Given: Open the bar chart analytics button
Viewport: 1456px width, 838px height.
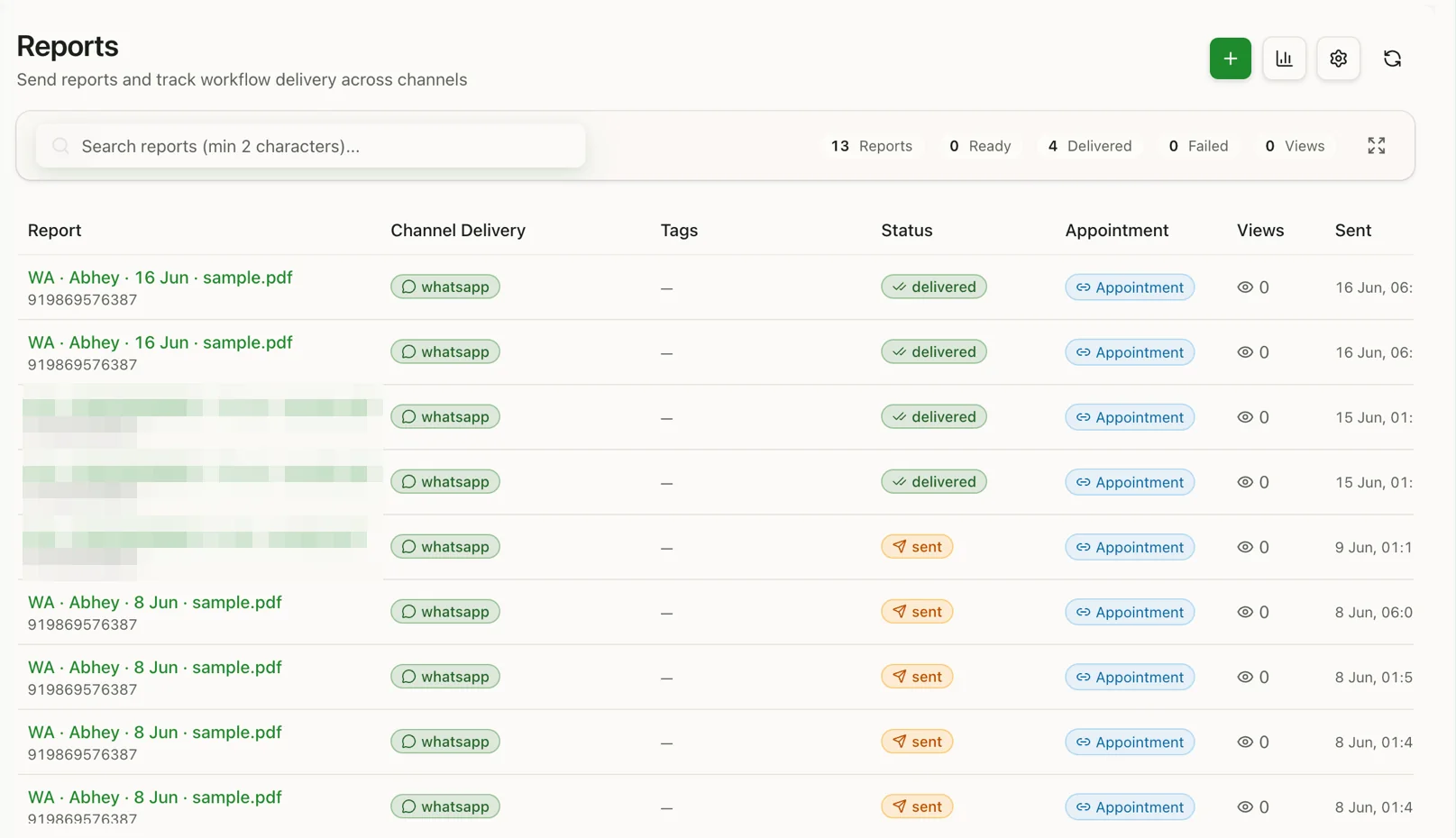Looking at the screenshot, I should pyautogui.click(x=1284, y=59).
